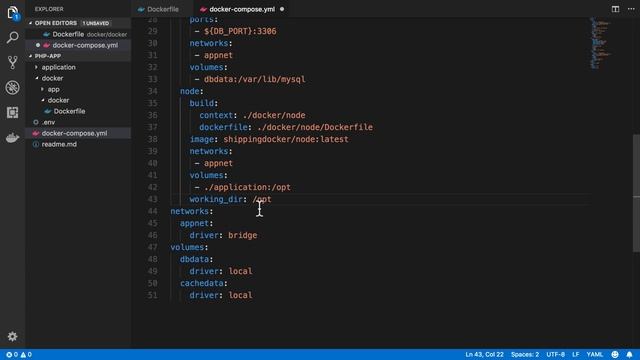Click the split editor icon
640x360 pixels.
tap(615, 9)
